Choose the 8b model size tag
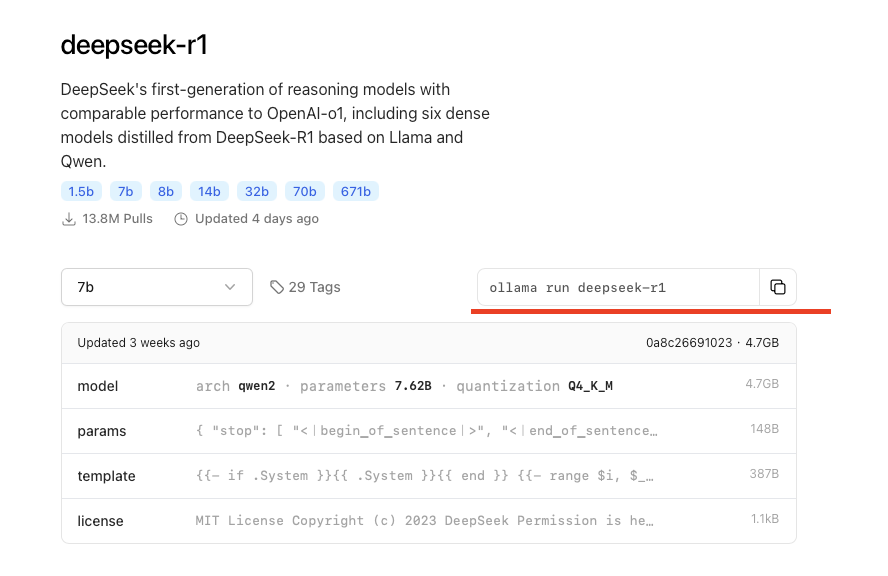 [166, 191]
